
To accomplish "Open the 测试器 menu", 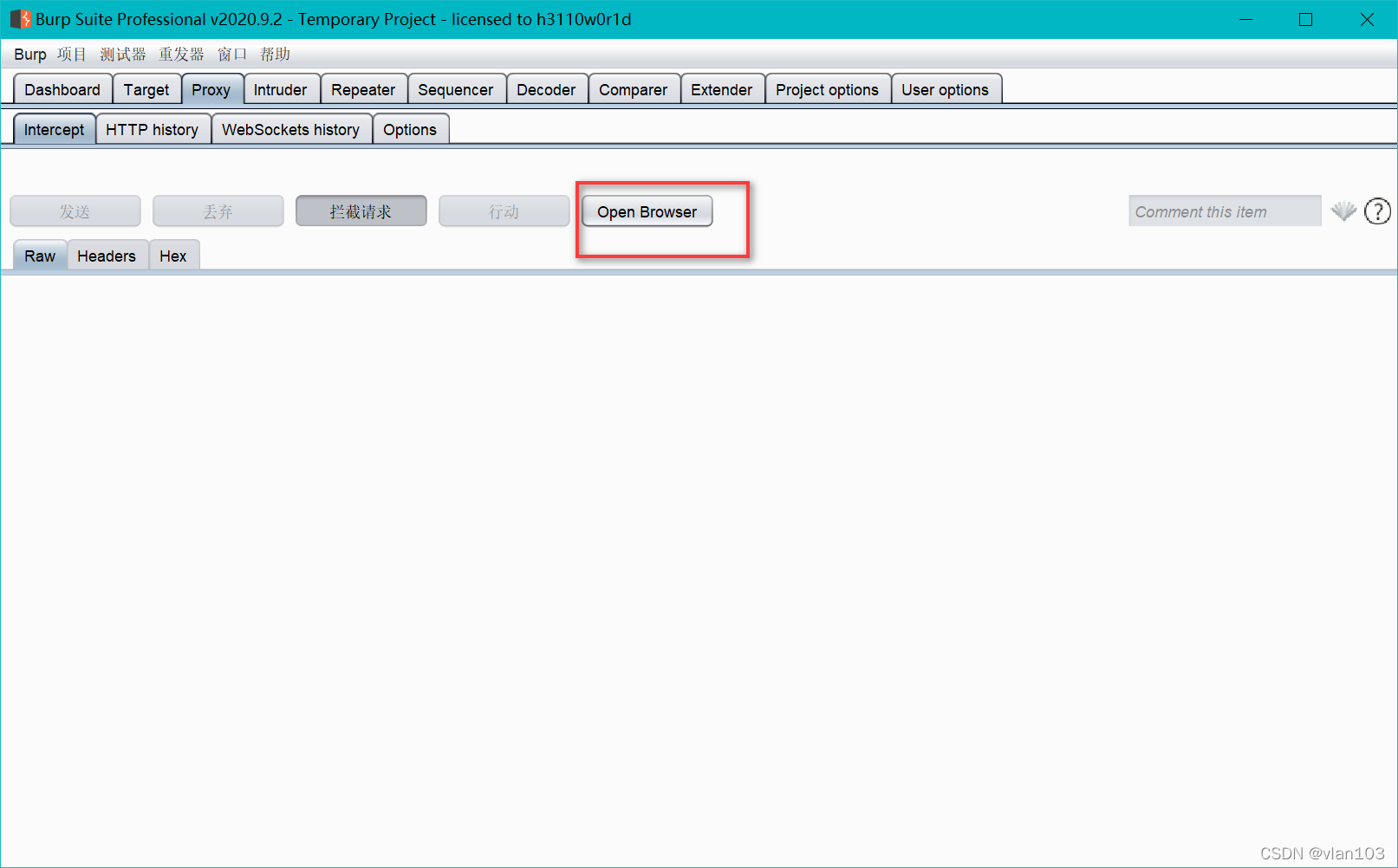I will [x=123, y=54].
